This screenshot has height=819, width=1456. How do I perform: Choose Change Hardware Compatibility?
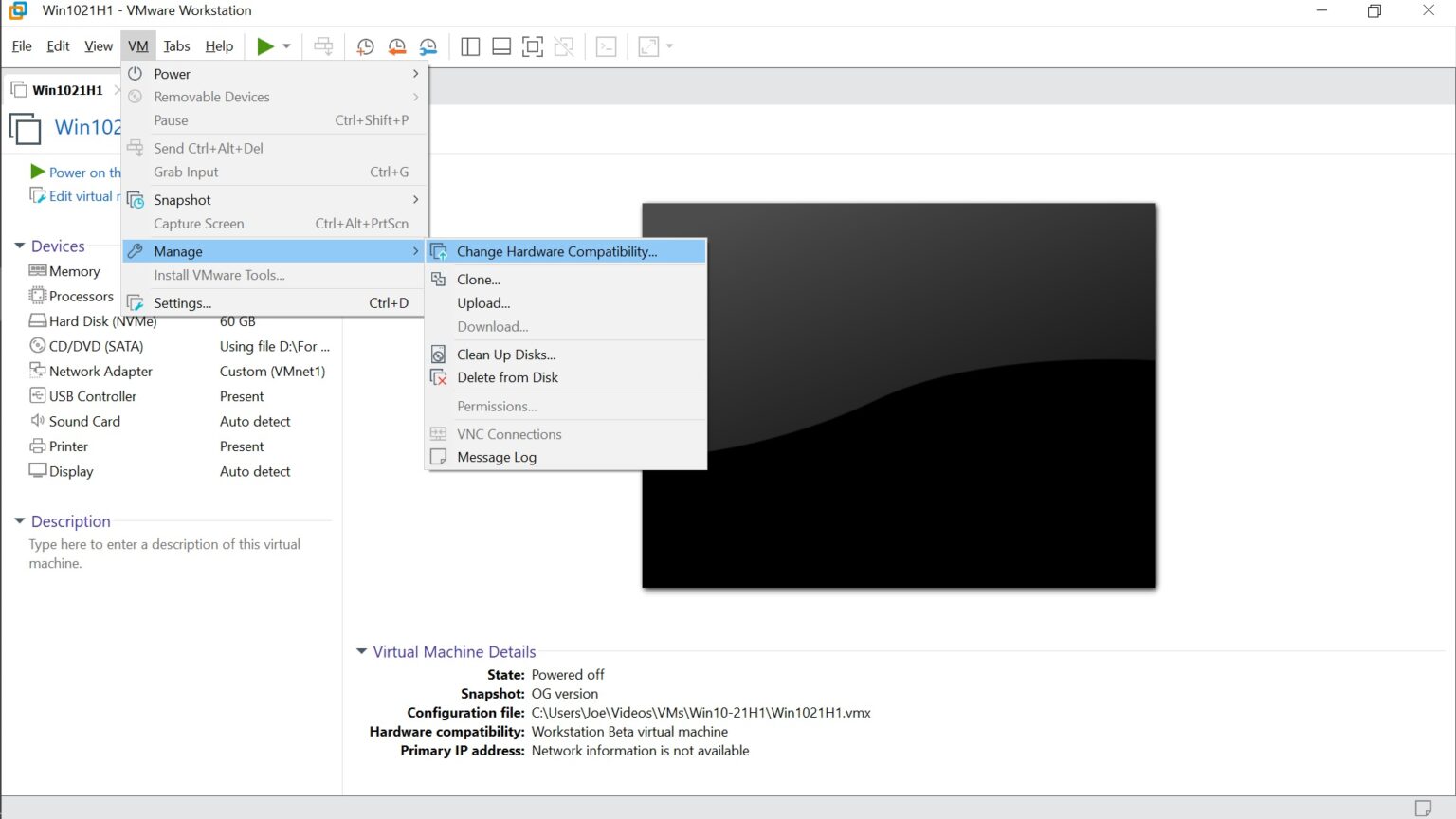coord(556,250)
